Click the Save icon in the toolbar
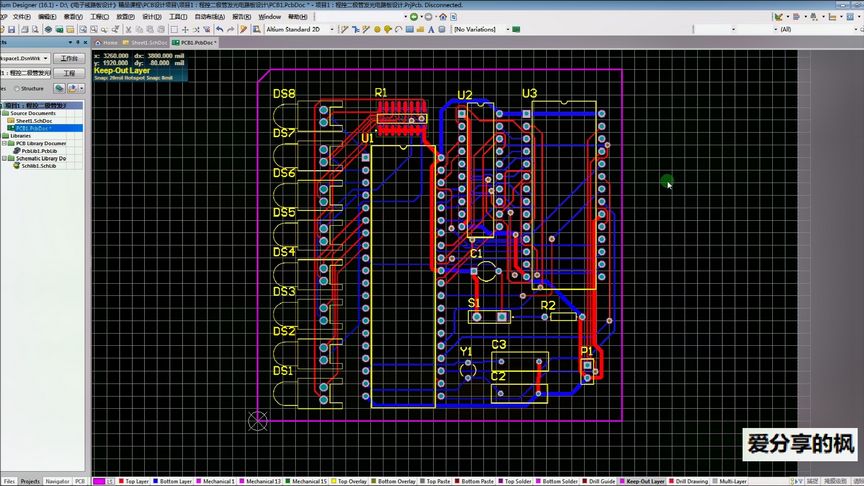The height and width of the screenshot is (486, 864). click(11, 29)
